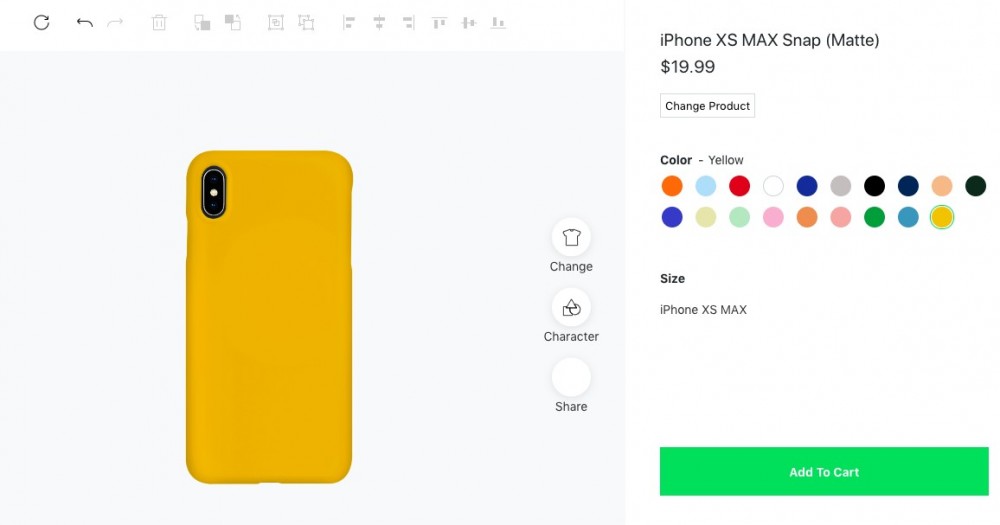Viewport: 1000px width, 525px height.
Task: Delete selected element with trash icon
Action: click(x=159, y=22)
